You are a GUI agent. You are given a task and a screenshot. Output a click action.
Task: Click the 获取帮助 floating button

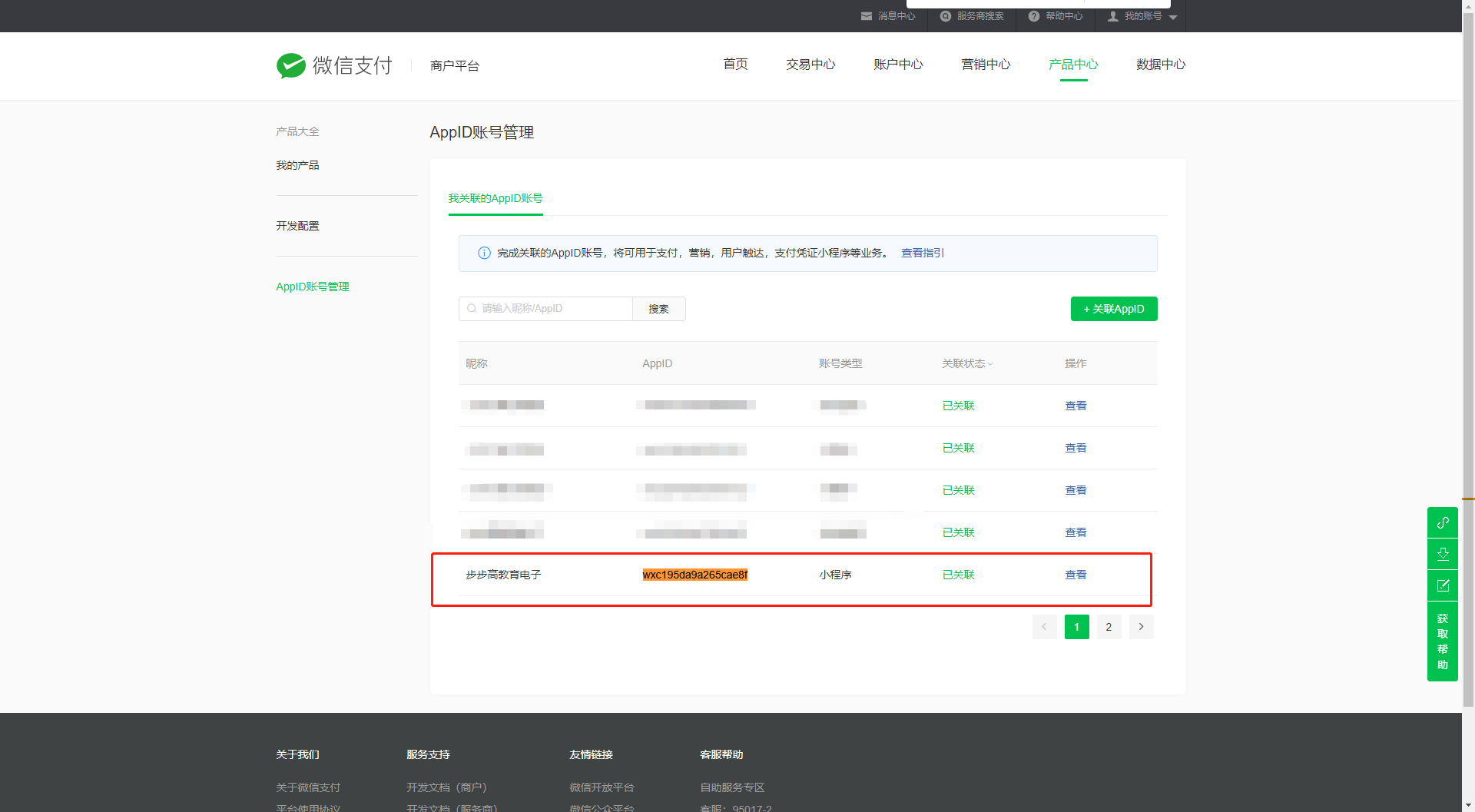click(x=1443, y=641)
